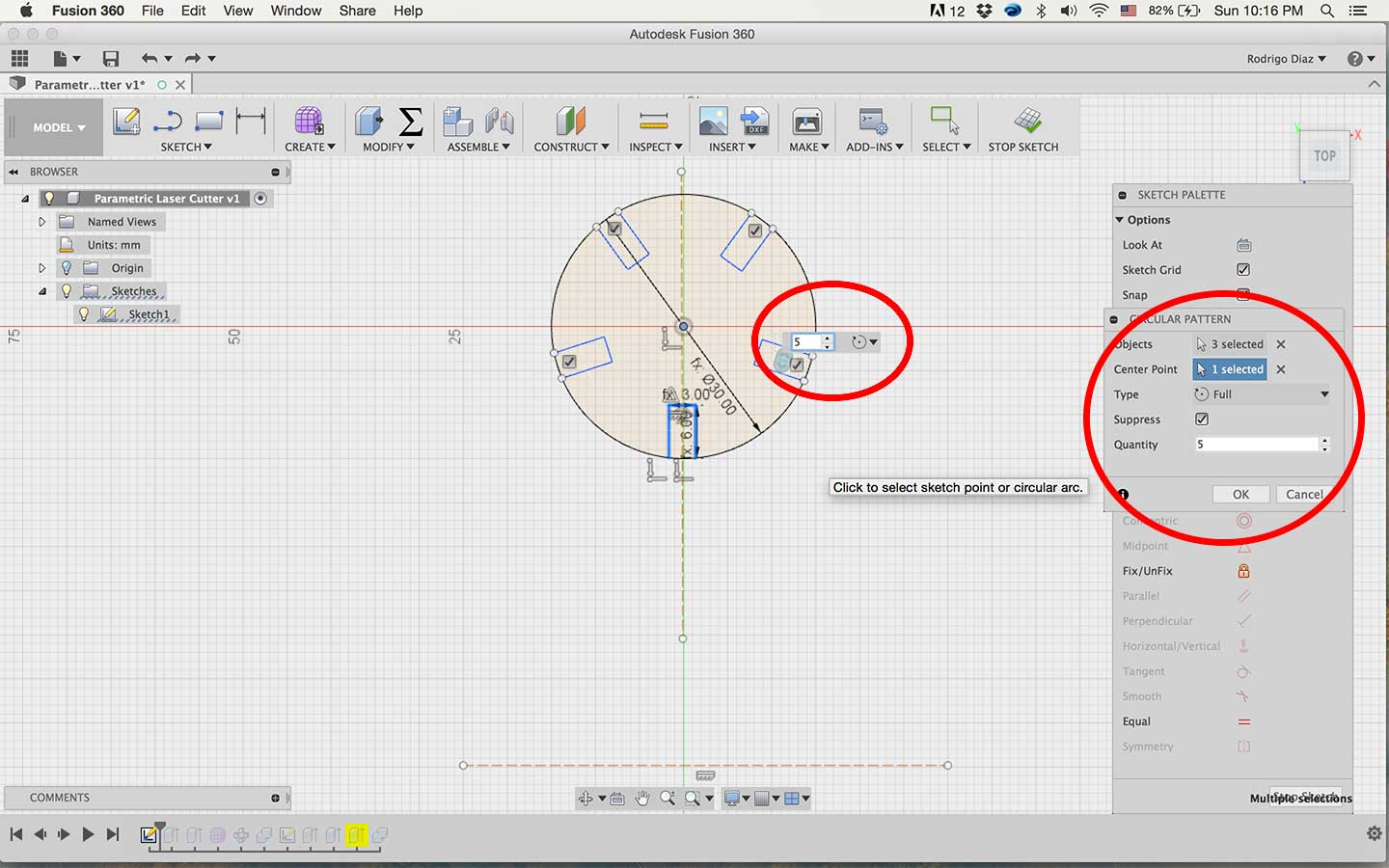Collapse the Sketches tree node
The image size is (1389, 868).
[41, 291]
